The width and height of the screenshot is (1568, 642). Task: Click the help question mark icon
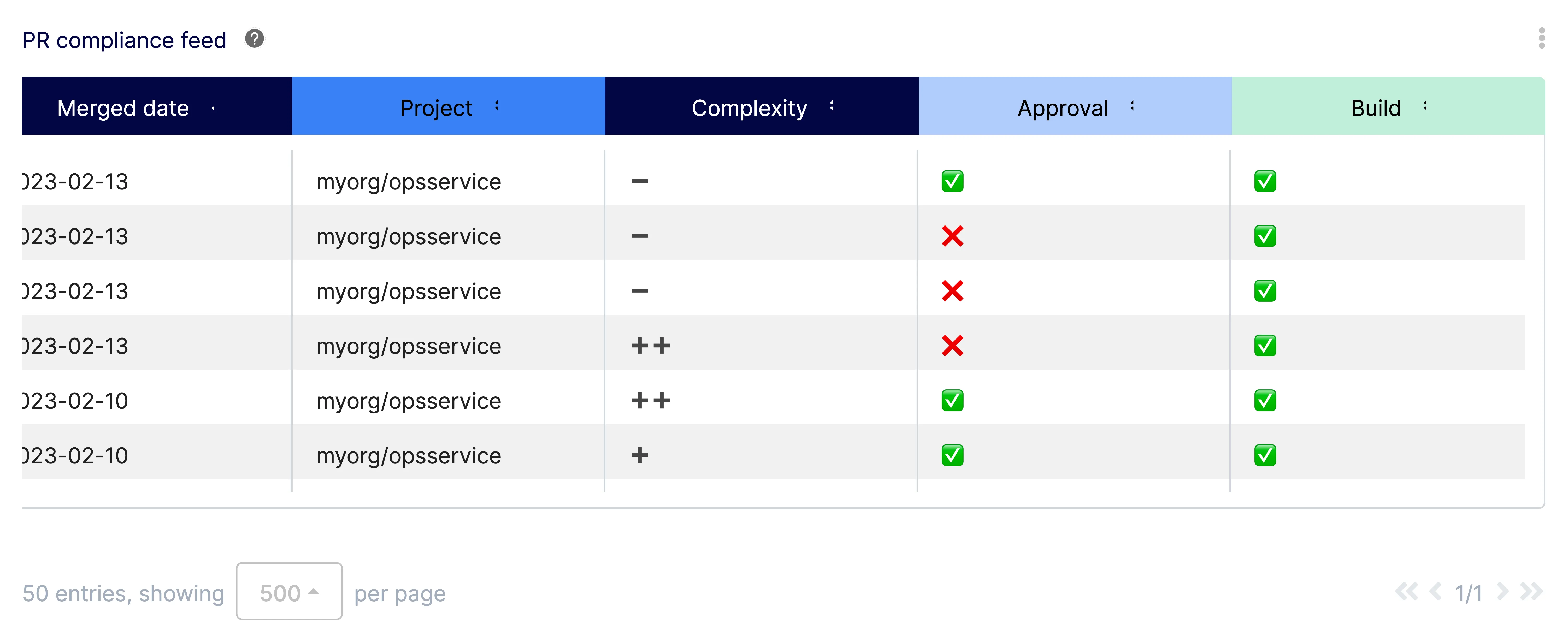tap(255, 39)
